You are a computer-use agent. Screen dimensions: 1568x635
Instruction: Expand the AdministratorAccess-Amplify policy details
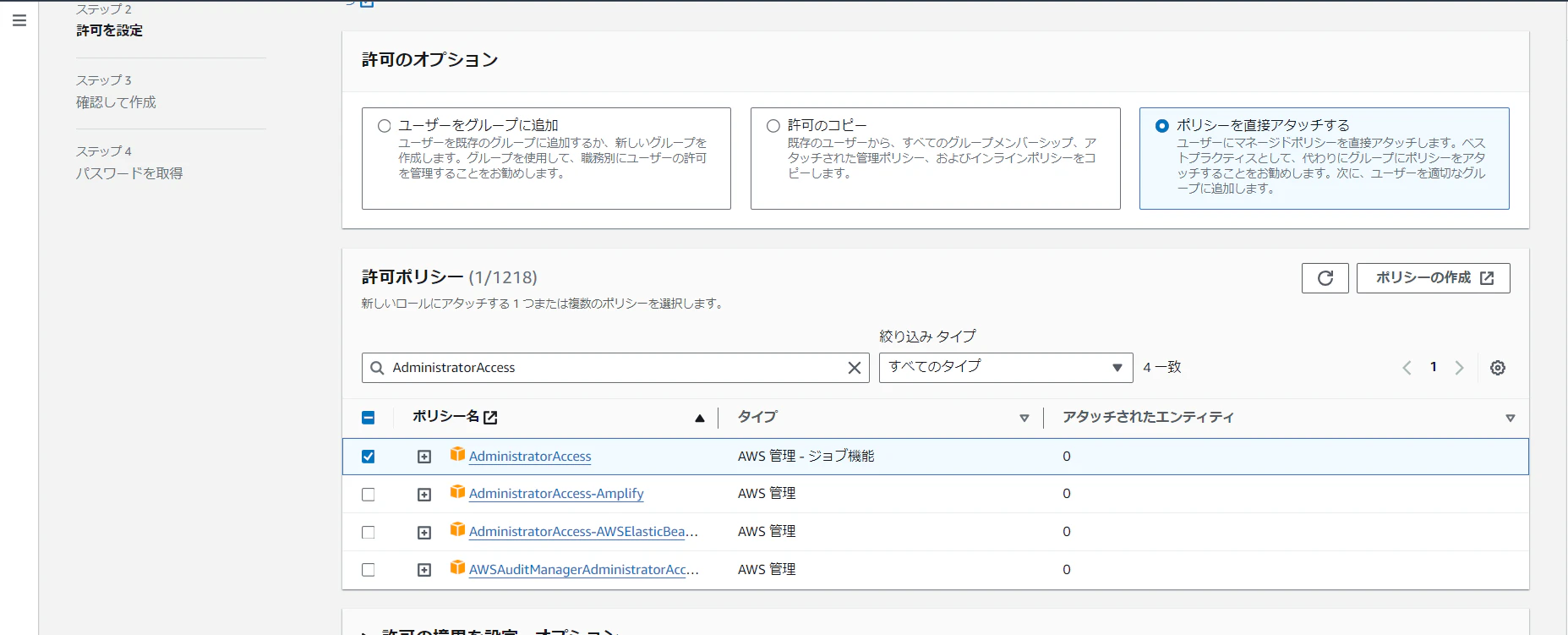pyautogui.click(x=424, y=495)
